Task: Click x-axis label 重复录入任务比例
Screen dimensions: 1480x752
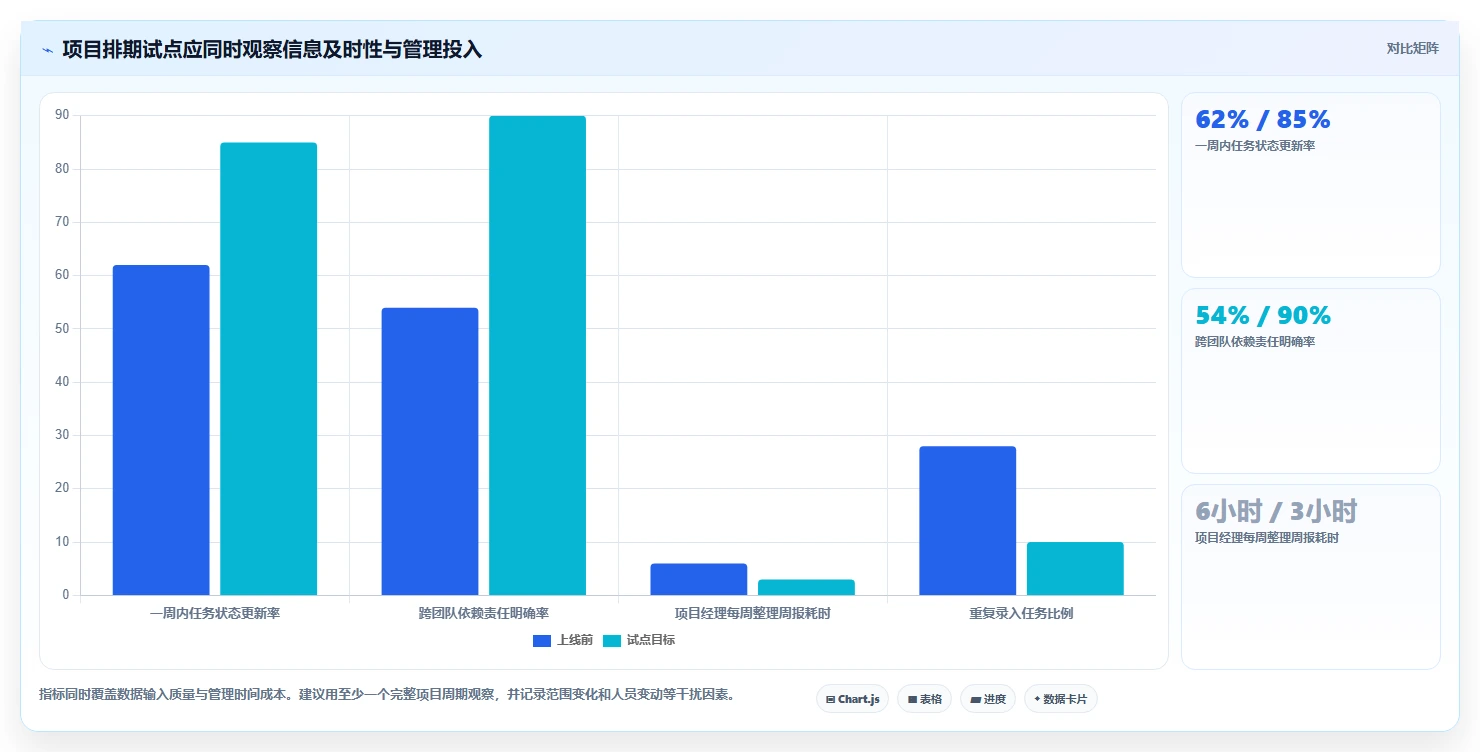Action: click(1021, 613)
